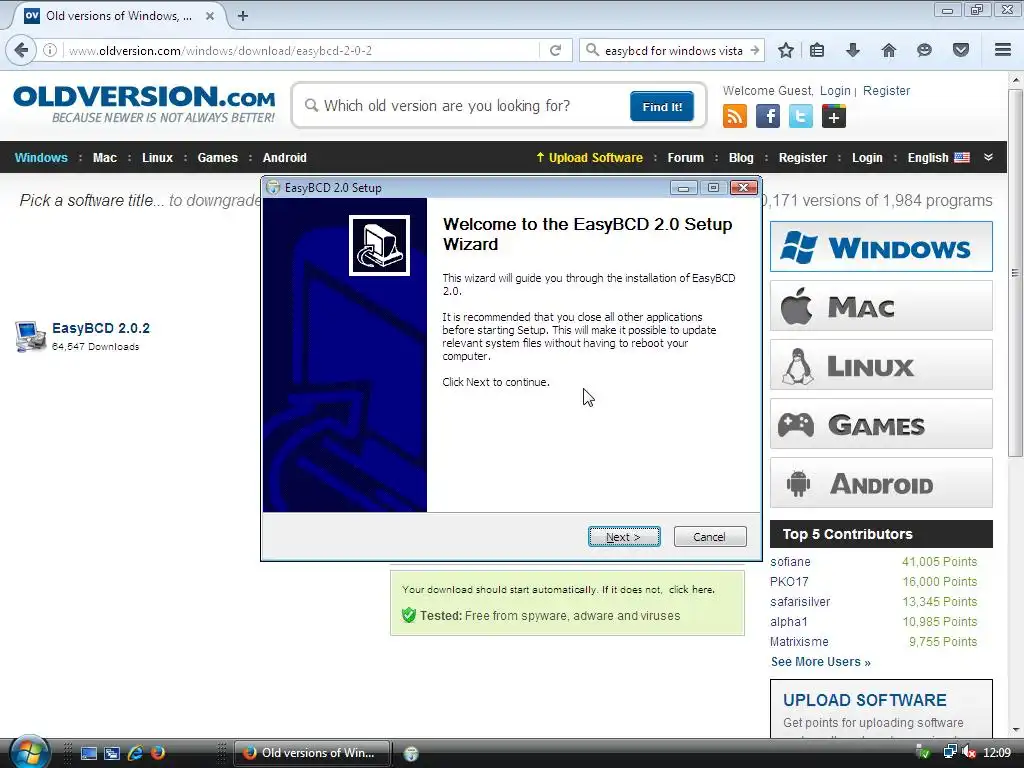
Task: Bookmark this page with star icon
Action: coord(786,50)
